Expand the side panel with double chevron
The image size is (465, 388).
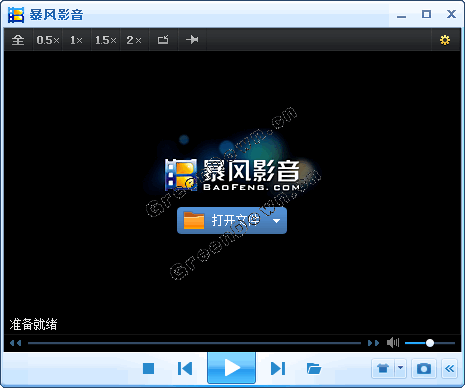point(450,368)
